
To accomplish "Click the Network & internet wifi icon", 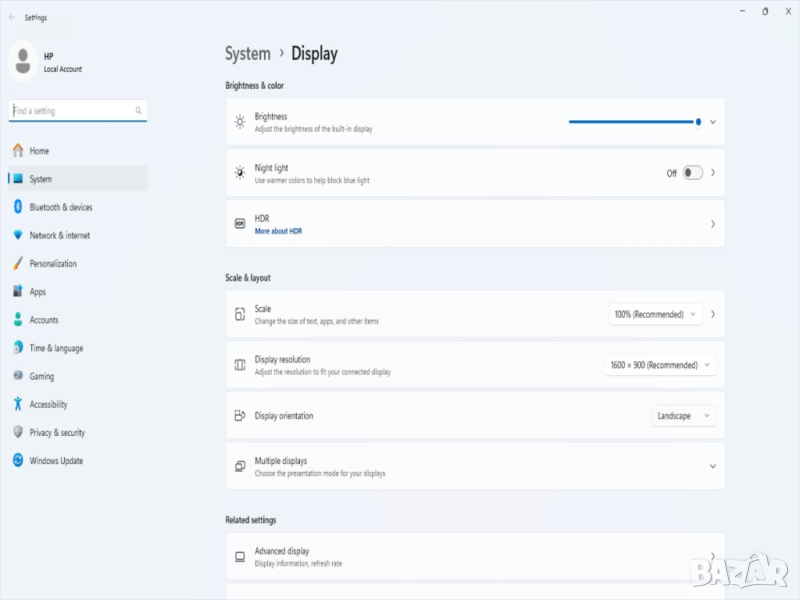I will pos(18,235).
